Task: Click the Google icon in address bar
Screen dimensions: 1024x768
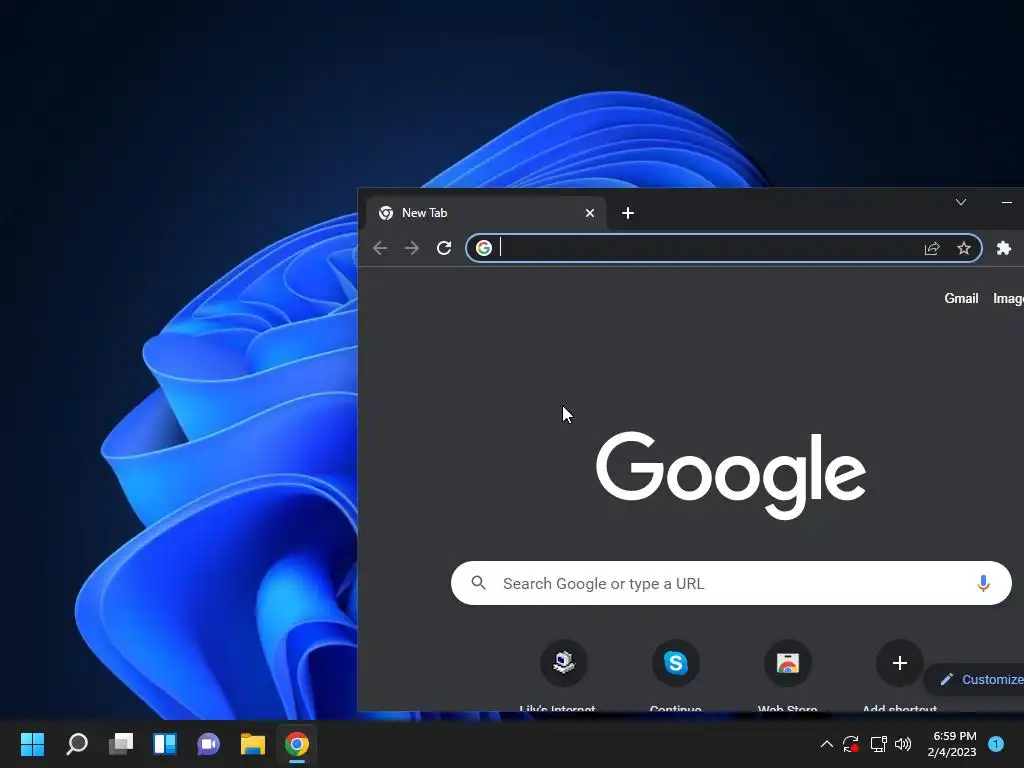Action: (484, 248)
